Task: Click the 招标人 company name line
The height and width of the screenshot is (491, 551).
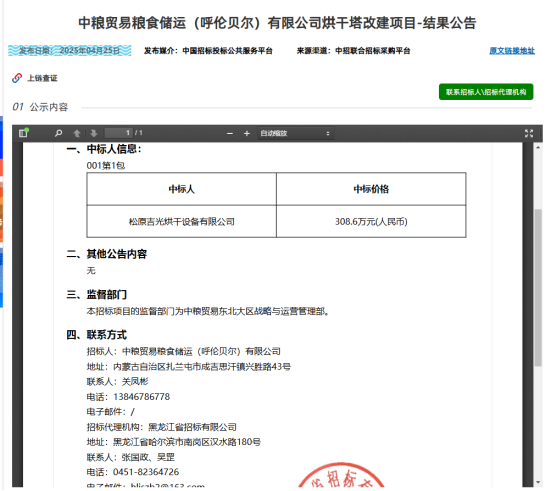Action: point(183,352)
